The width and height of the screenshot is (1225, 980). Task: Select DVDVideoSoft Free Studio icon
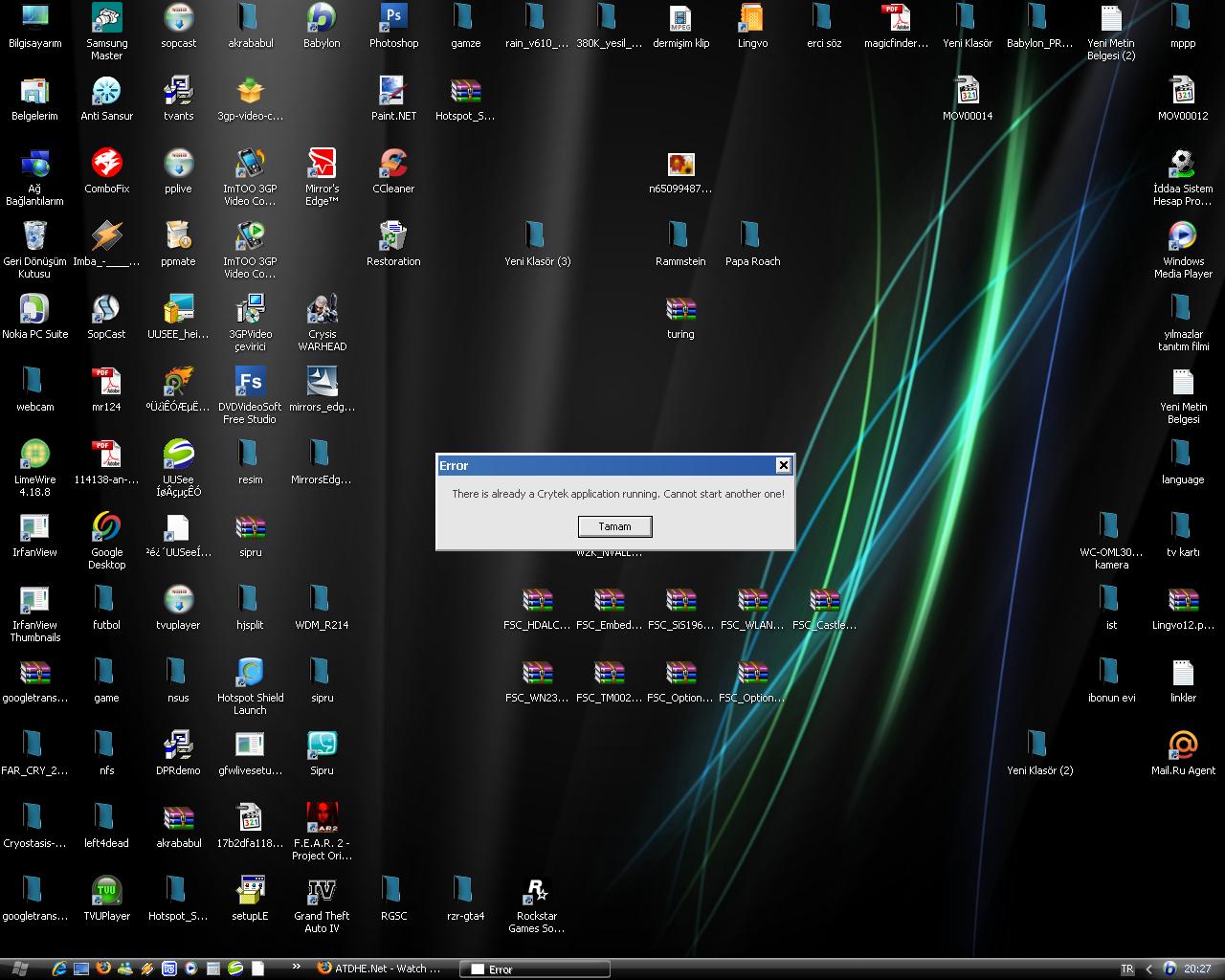(250, 395)
